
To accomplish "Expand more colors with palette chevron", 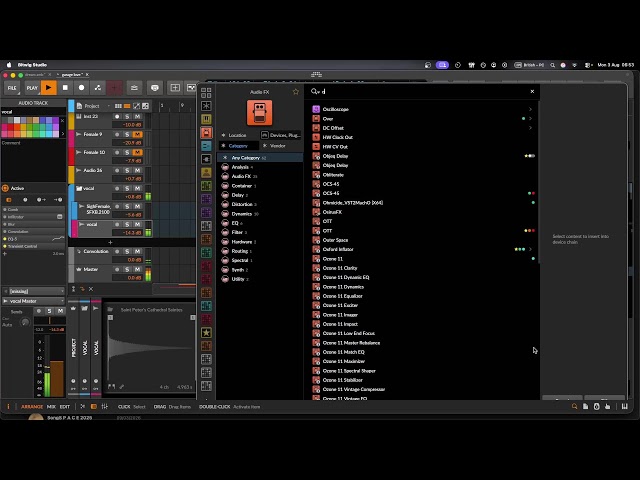I will tap(62, 133).
